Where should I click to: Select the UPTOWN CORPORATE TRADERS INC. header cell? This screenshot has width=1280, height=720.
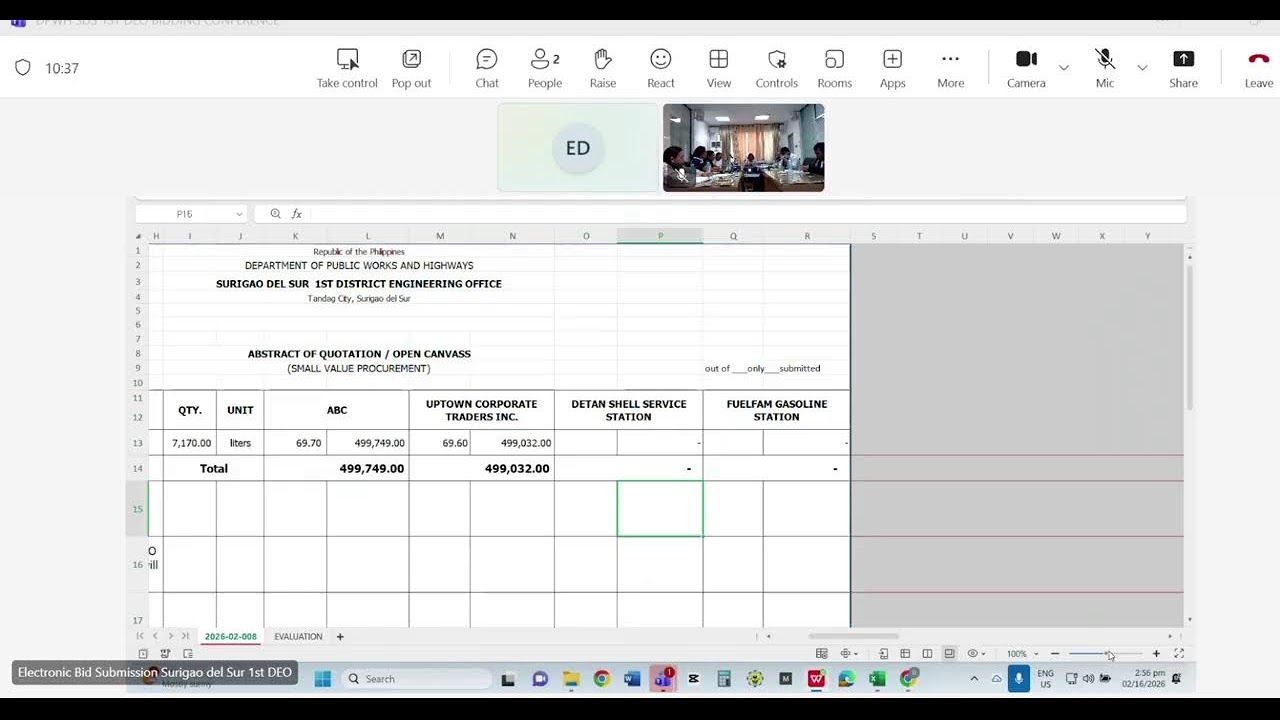(x=481, y=410)
